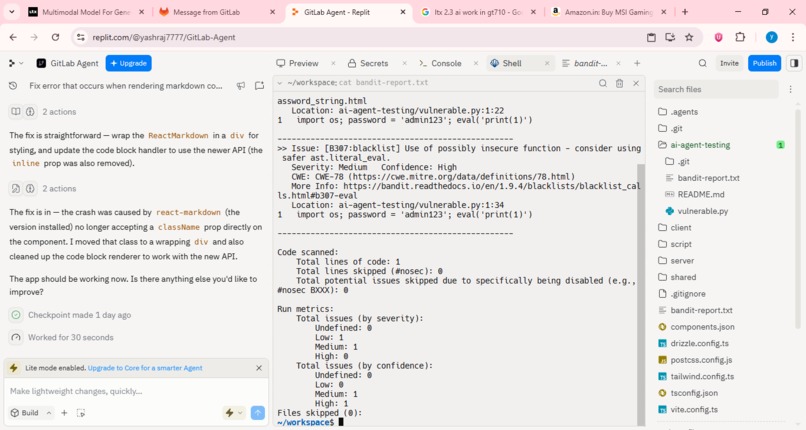Close the shell pane with X
806x430 pixels.
pos(636,83)
